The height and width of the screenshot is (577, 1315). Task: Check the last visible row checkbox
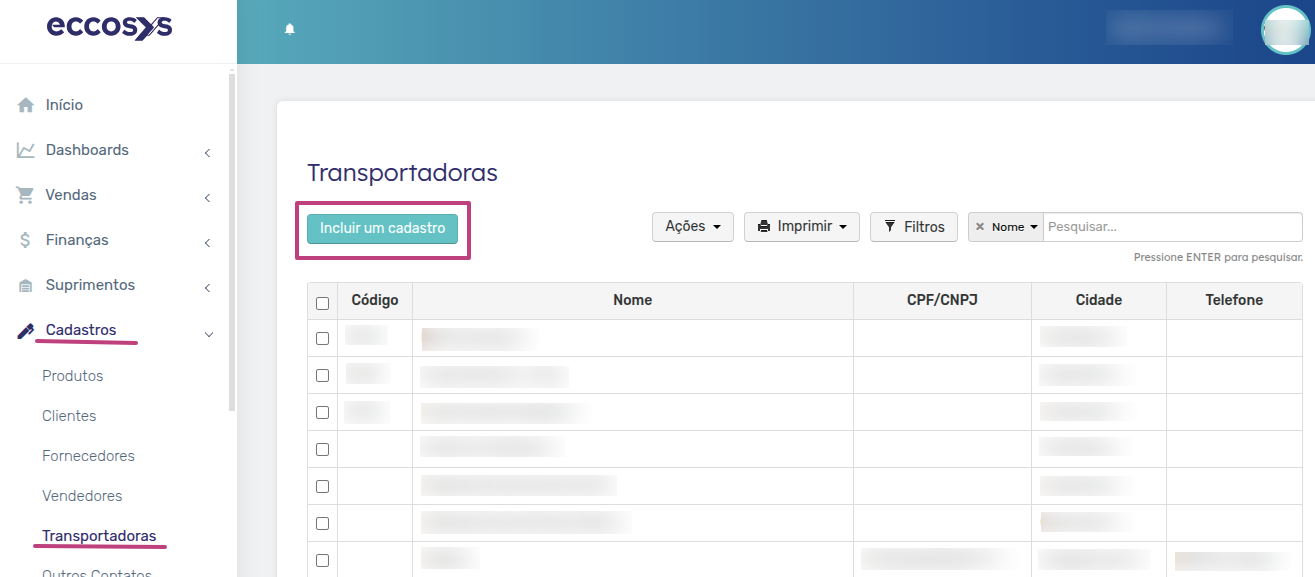(x=322, y=560)
